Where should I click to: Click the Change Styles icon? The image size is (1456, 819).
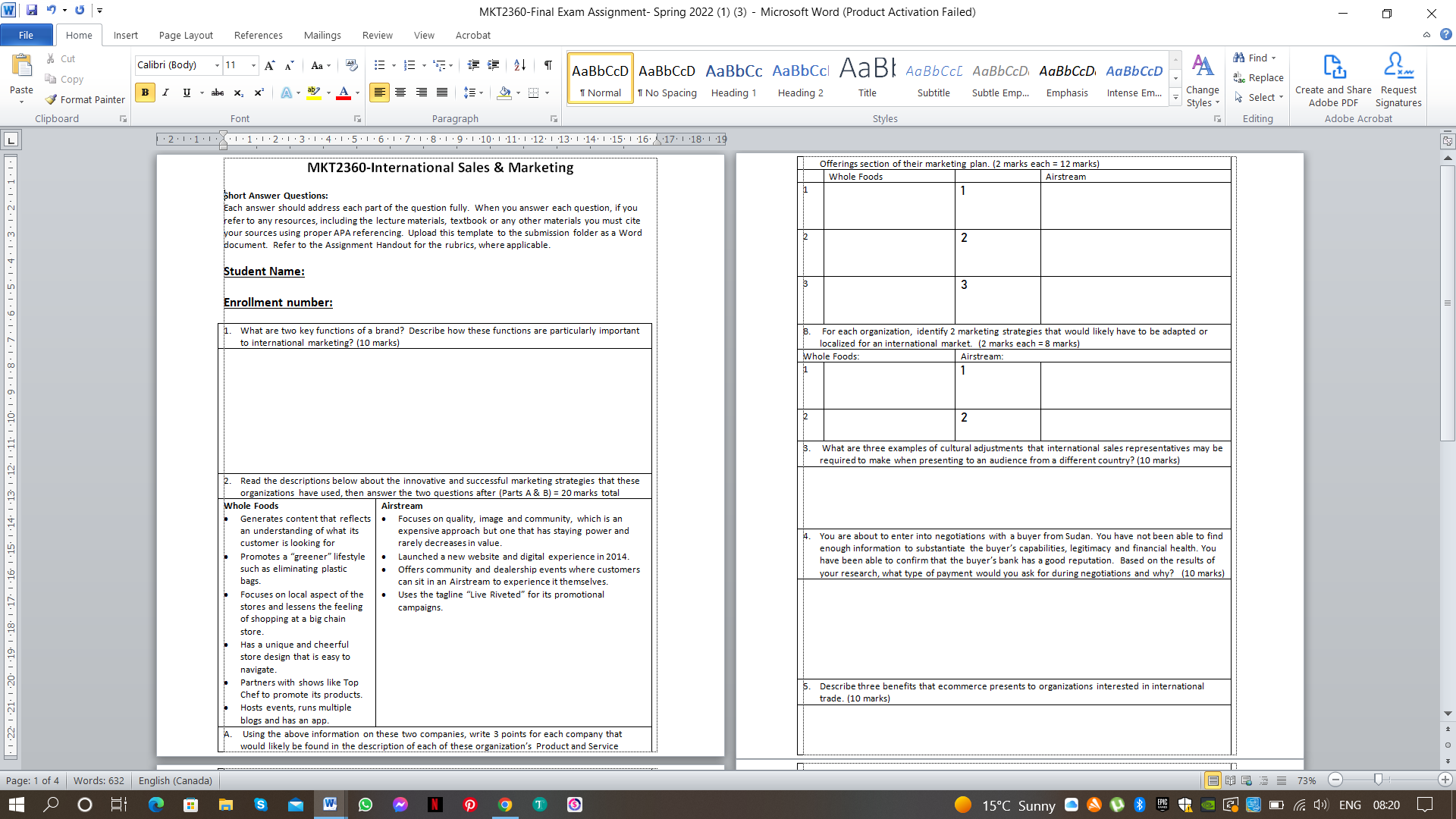(x=1203, y=80)
